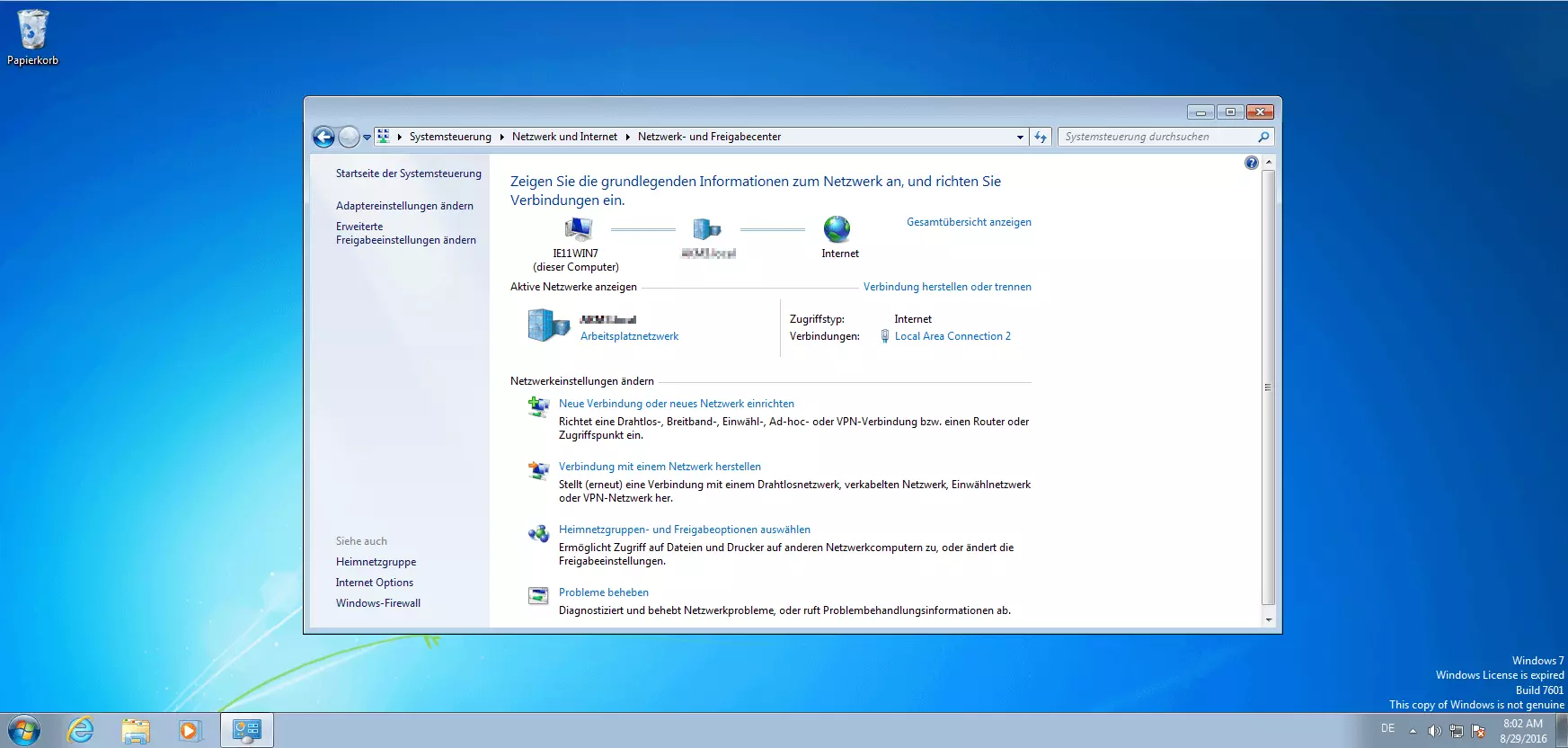Click the work network building icon
Viewport: 1568px width, 748px height.
click(548, 325)
